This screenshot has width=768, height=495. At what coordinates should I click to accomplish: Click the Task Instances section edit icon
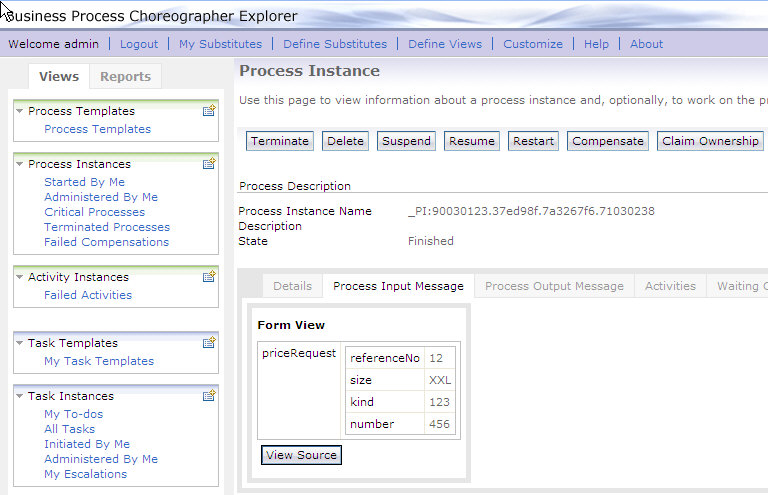pos(209,396)
